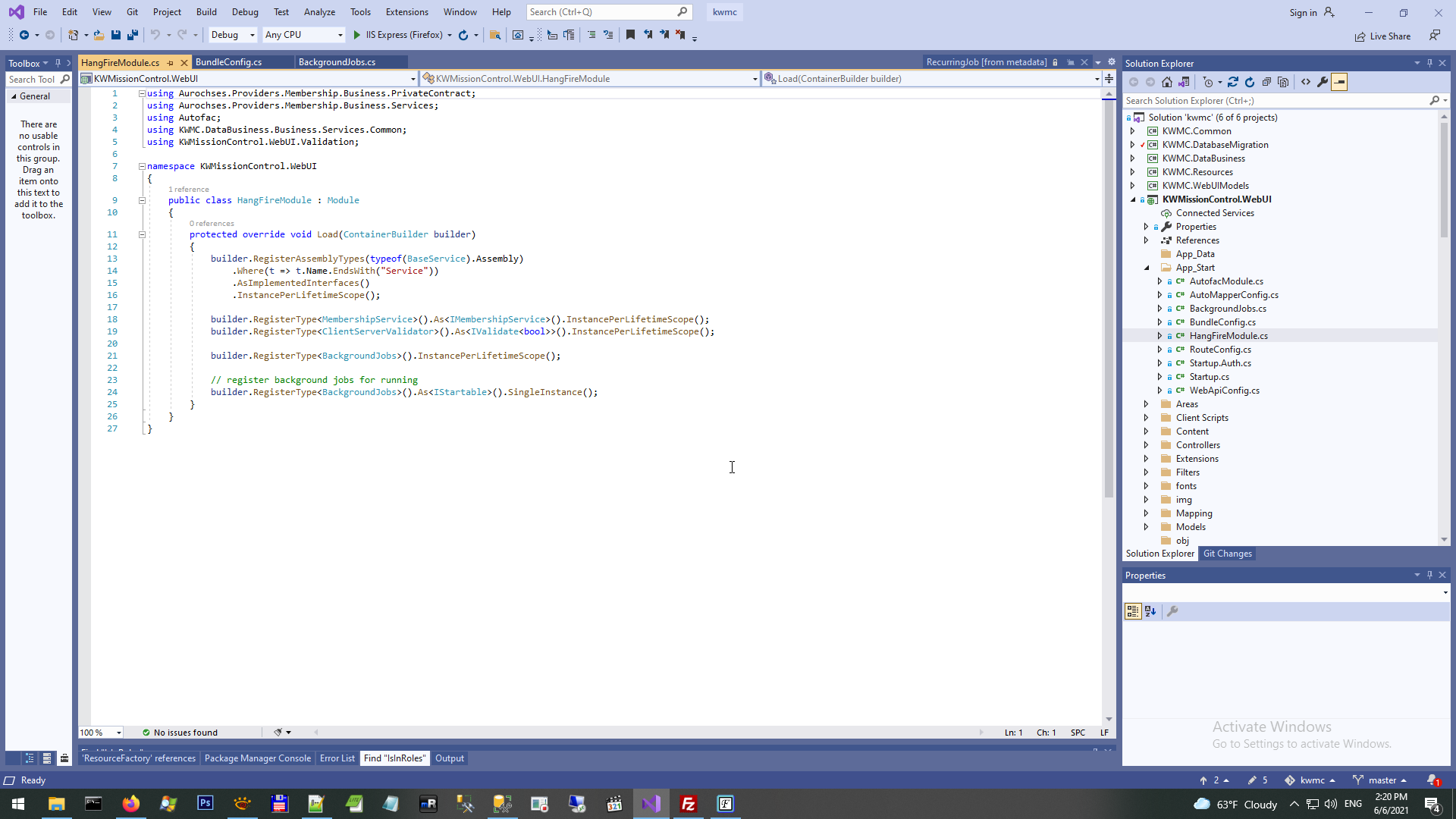Image resolution: width=1456 pixels, height=819 pixels.
Task: Click the master branch status indicator
Action: (x=1381, y=780)
